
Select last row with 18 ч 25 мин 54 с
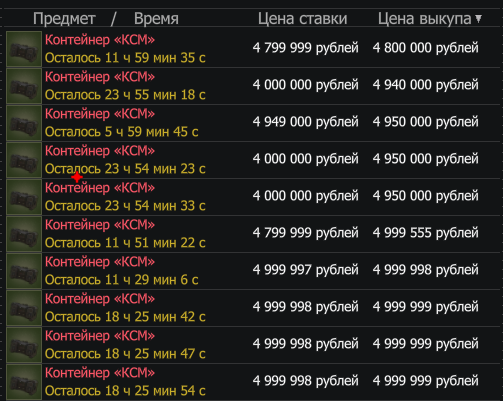[251, 382]
